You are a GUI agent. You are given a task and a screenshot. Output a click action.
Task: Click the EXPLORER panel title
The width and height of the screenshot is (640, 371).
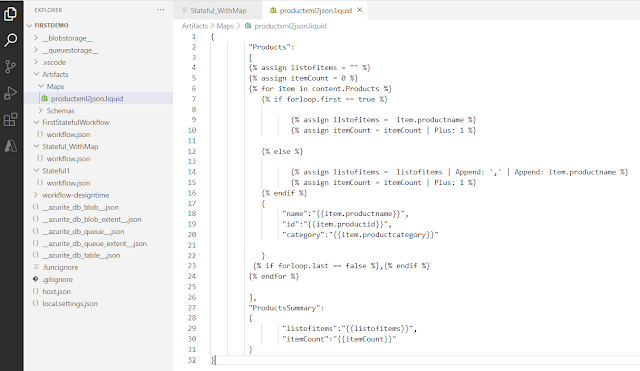(48, 10)
